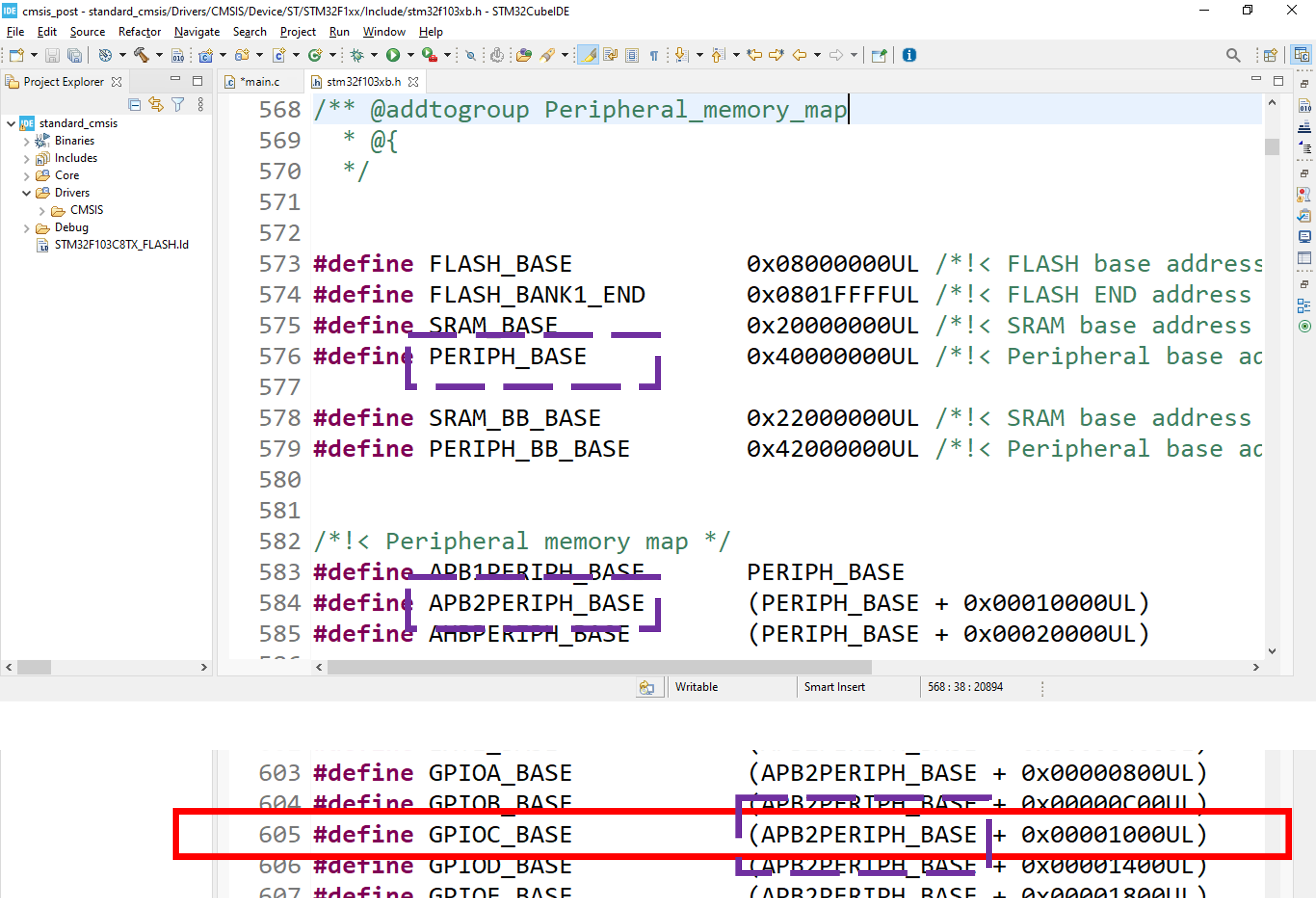The image size is (1316, 898).
Task: Open dropdown arrow next to Run button
Action: tap(411, 55)
